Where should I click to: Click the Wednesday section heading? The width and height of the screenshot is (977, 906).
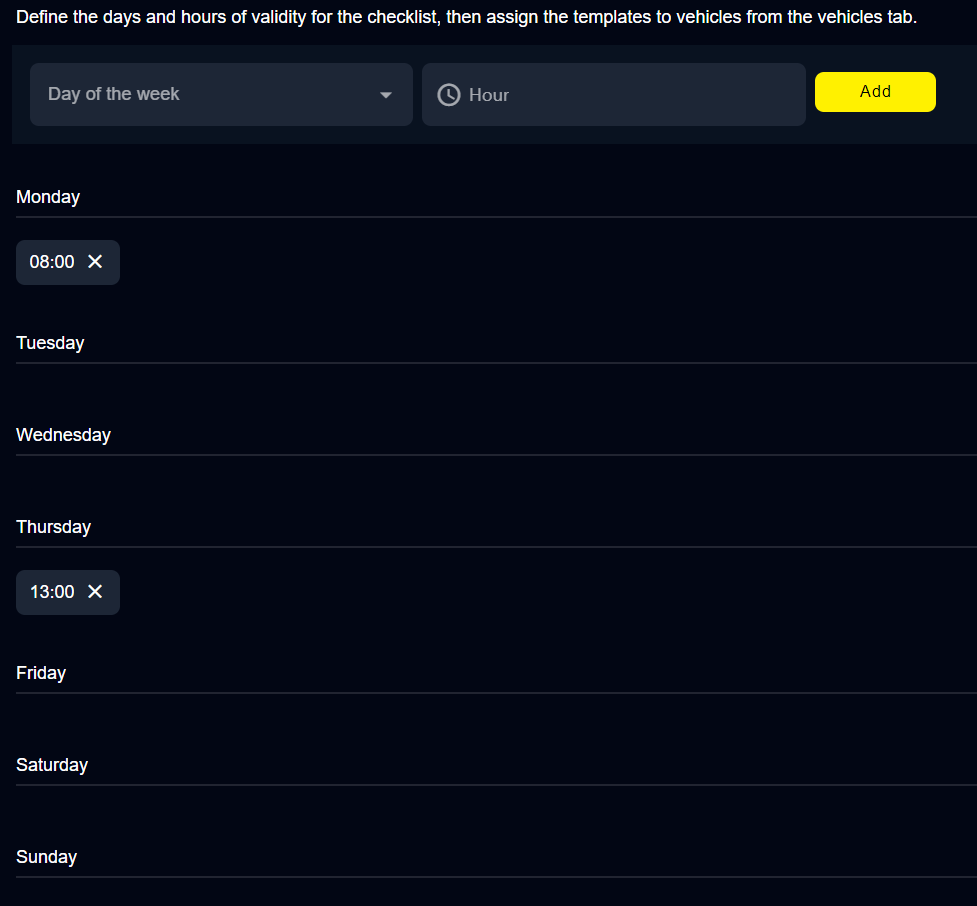(x=63, y=435)
